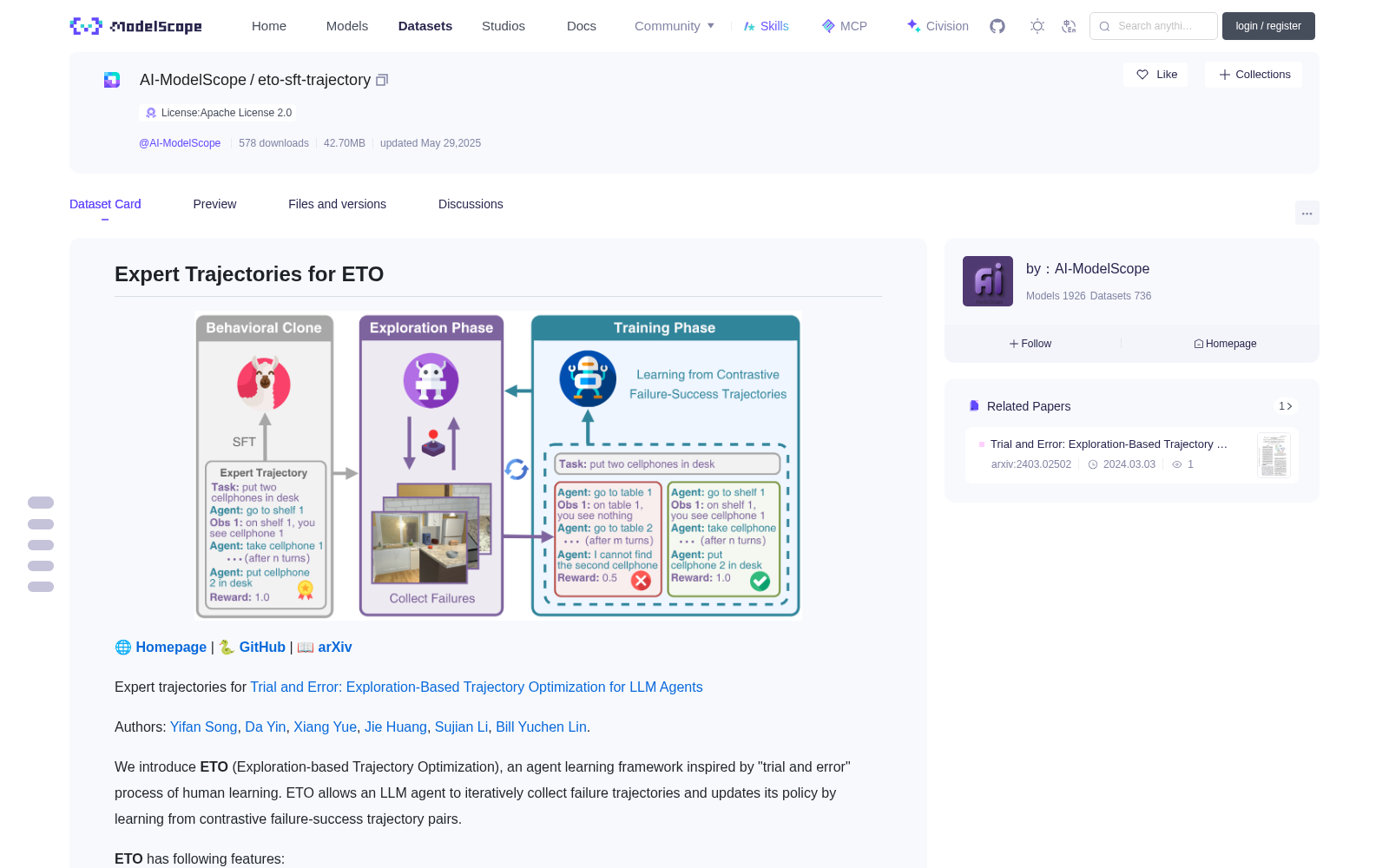Toggle the light/dark theme icon

(1037, 26)
